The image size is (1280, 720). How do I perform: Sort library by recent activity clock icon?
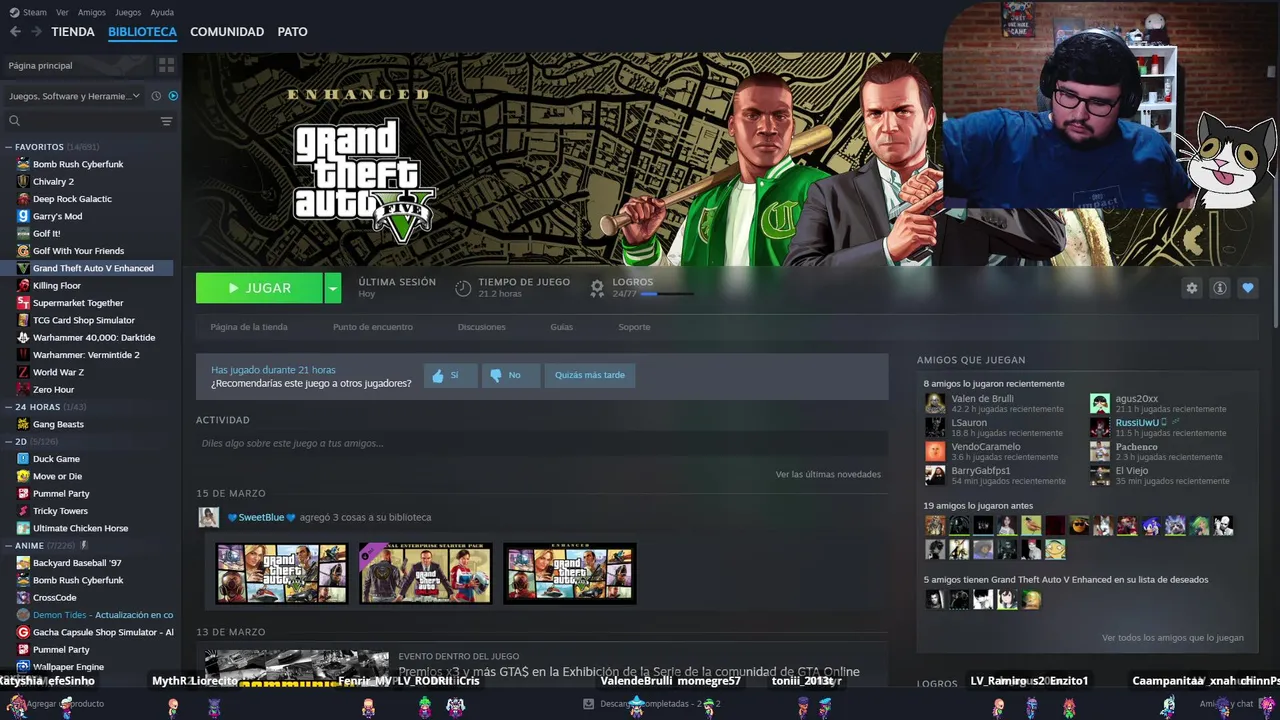[156, 96]
